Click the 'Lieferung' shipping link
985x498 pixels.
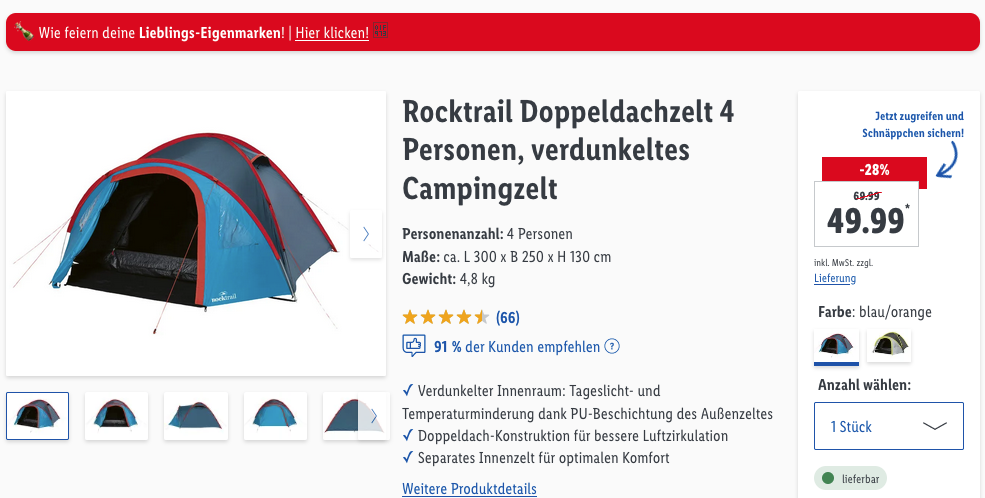pyautogui.click(x=834, y=278)
